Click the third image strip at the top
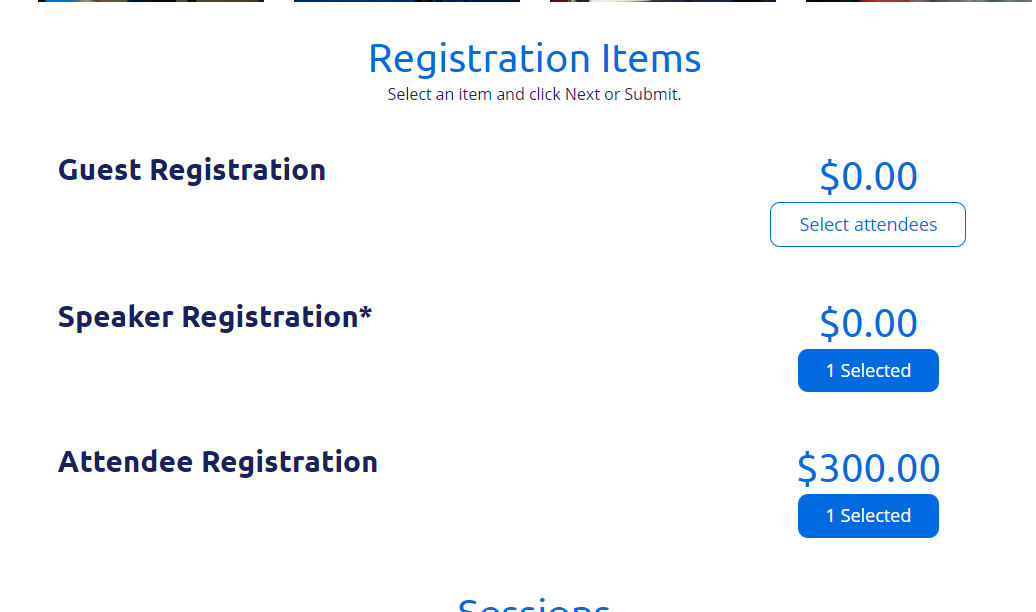The height and width of the screenshot is (612, 1036). 663,1
